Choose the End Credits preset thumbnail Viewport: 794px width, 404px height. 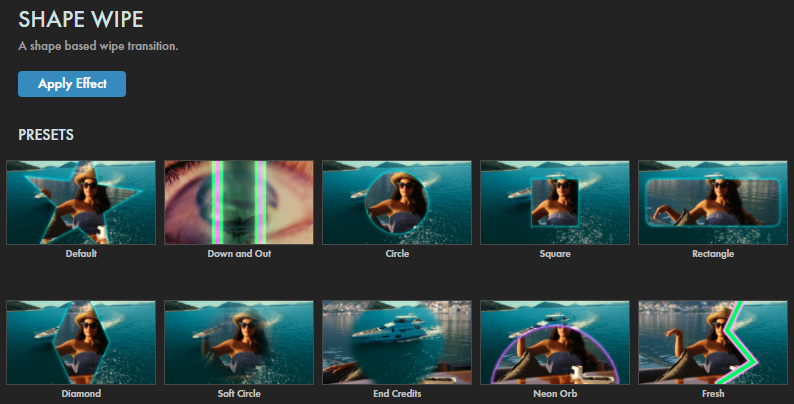[397, 343]
